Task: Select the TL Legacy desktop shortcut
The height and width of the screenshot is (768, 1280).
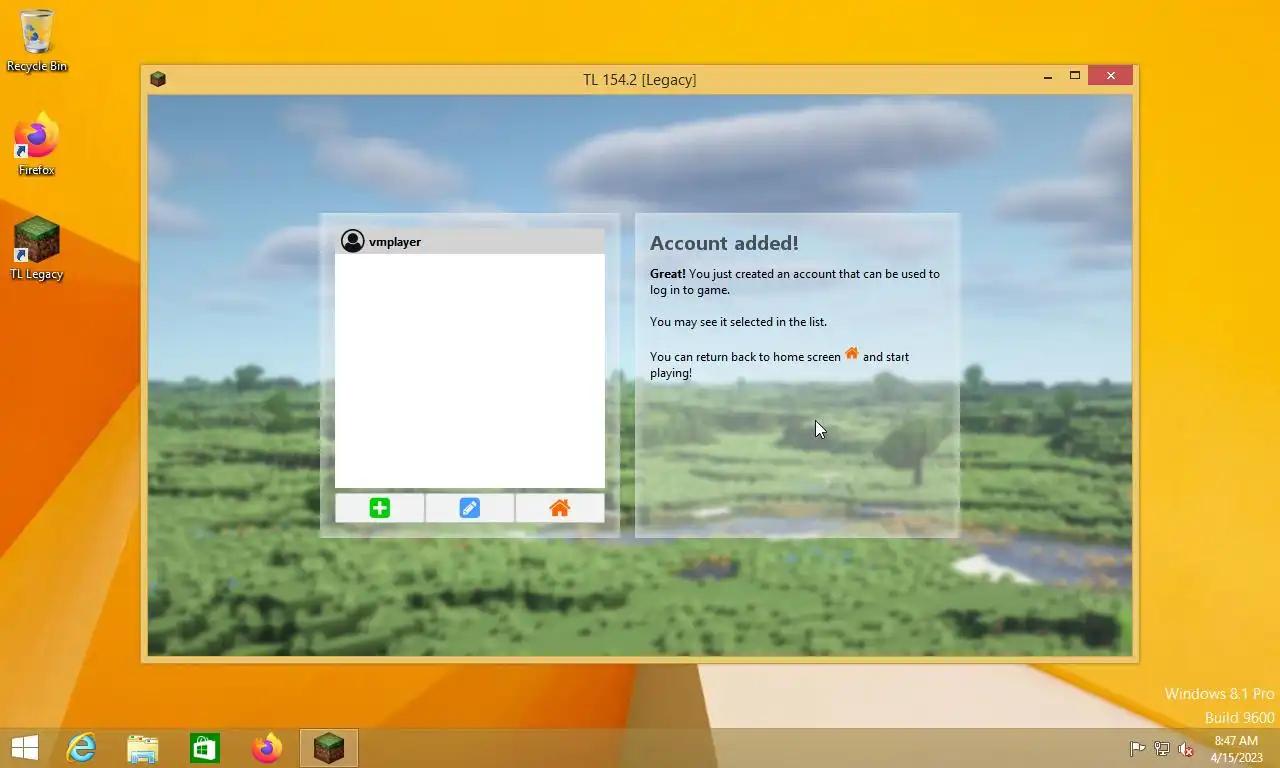Action: tap(37, 248)
